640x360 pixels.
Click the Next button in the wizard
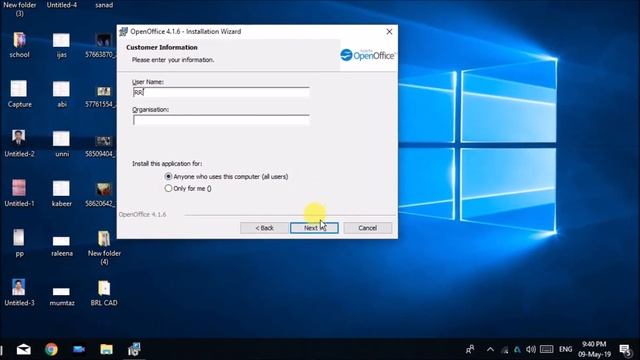pos(314,228)
